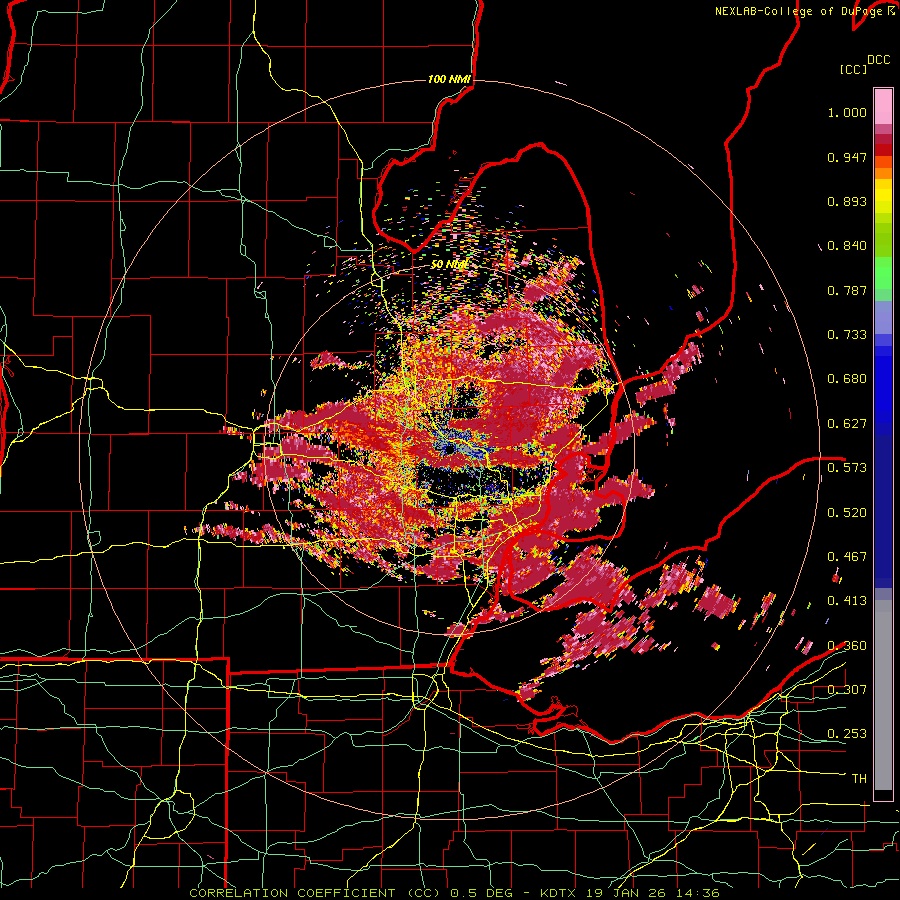Click the 14:36 timestamp in the caption

coord(699,893)
